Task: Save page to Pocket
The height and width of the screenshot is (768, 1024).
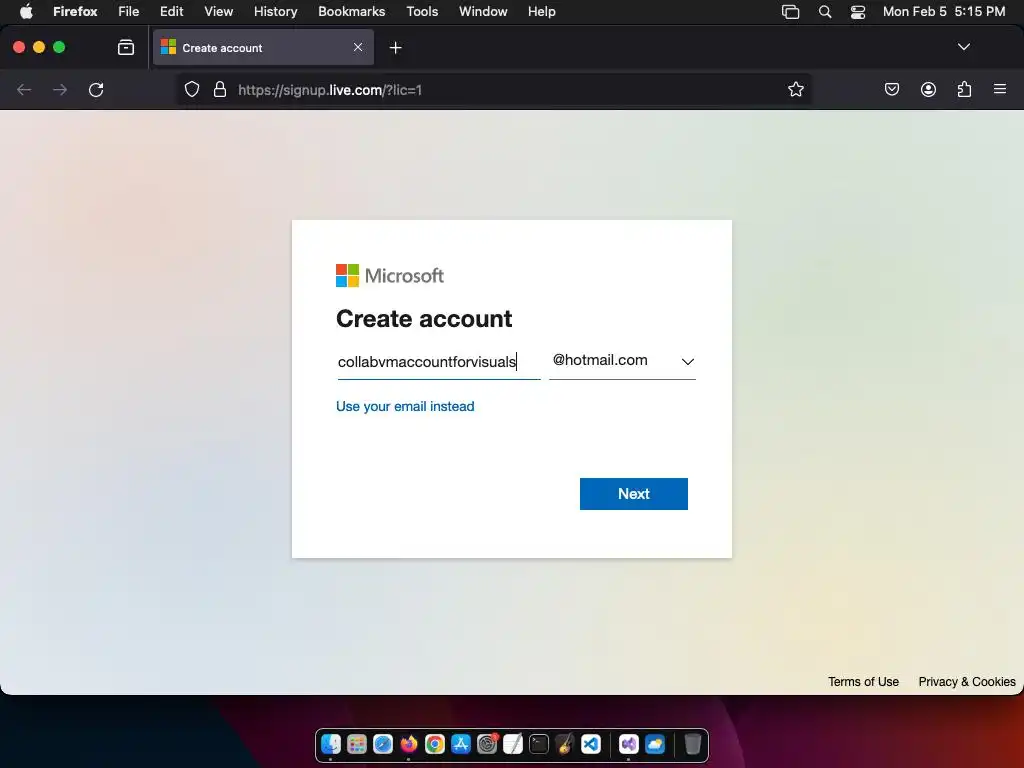Action: coord(892,89)
